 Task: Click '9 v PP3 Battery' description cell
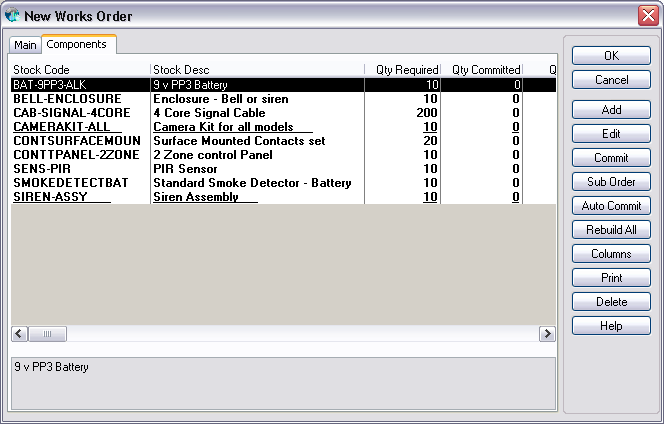257,85
